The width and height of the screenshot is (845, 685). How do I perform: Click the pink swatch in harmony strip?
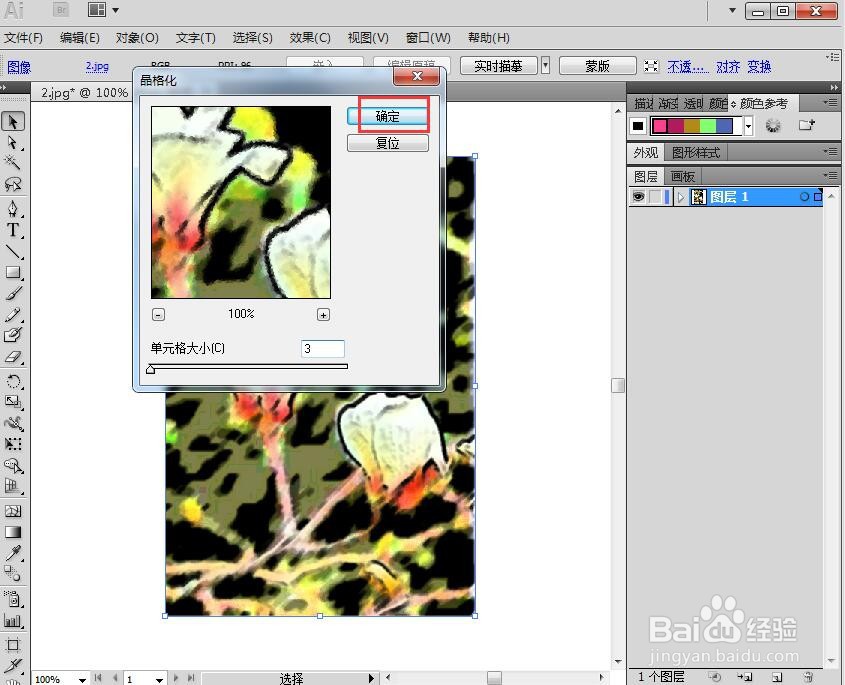660,126
